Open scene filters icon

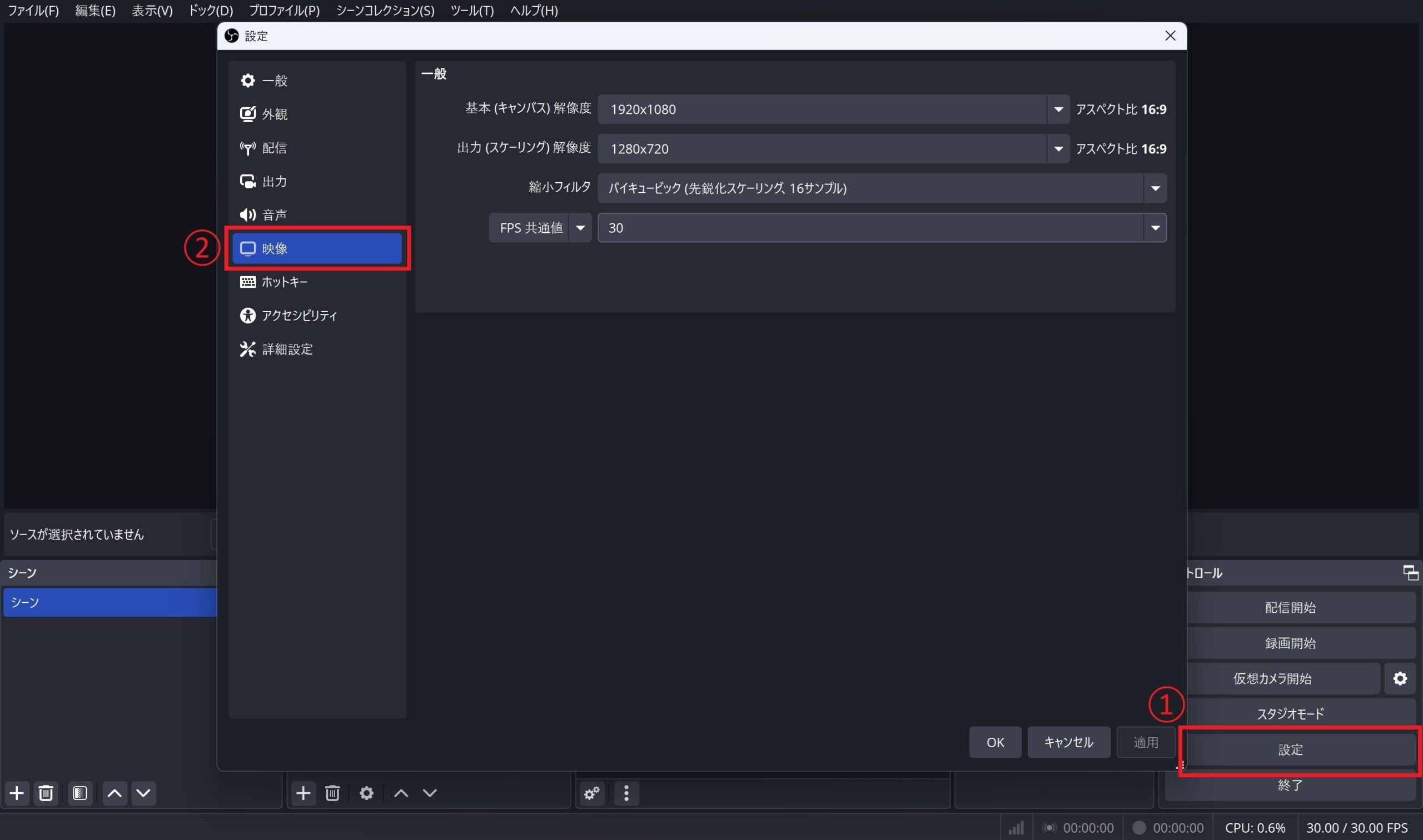(80, 793)
